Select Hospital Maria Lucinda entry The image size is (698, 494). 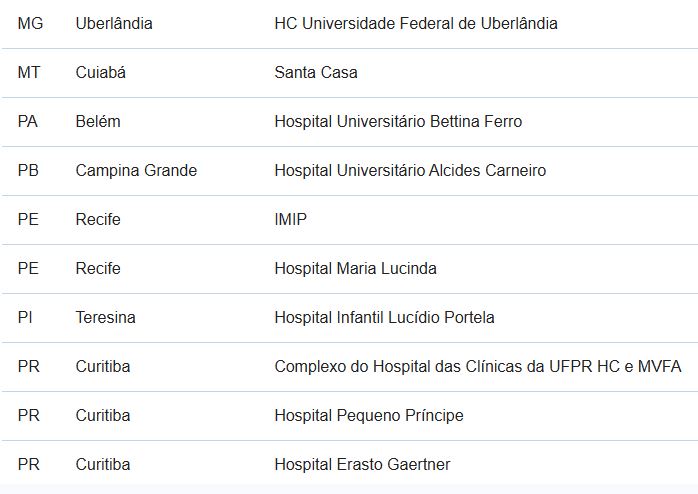click(x=355, y=268)
